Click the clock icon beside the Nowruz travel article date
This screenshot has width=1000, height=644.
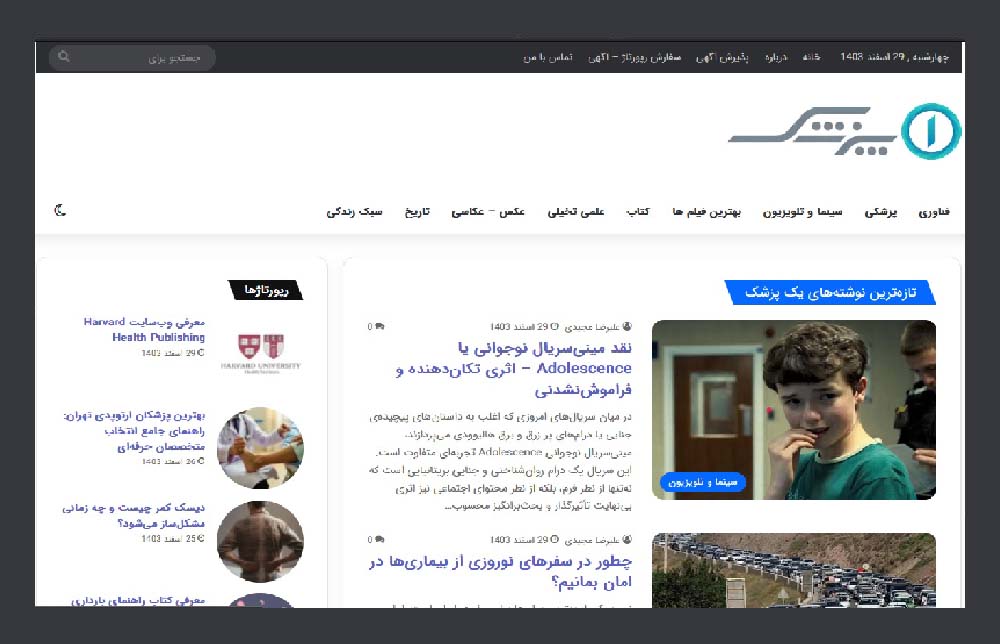click(x=554, y=539)
